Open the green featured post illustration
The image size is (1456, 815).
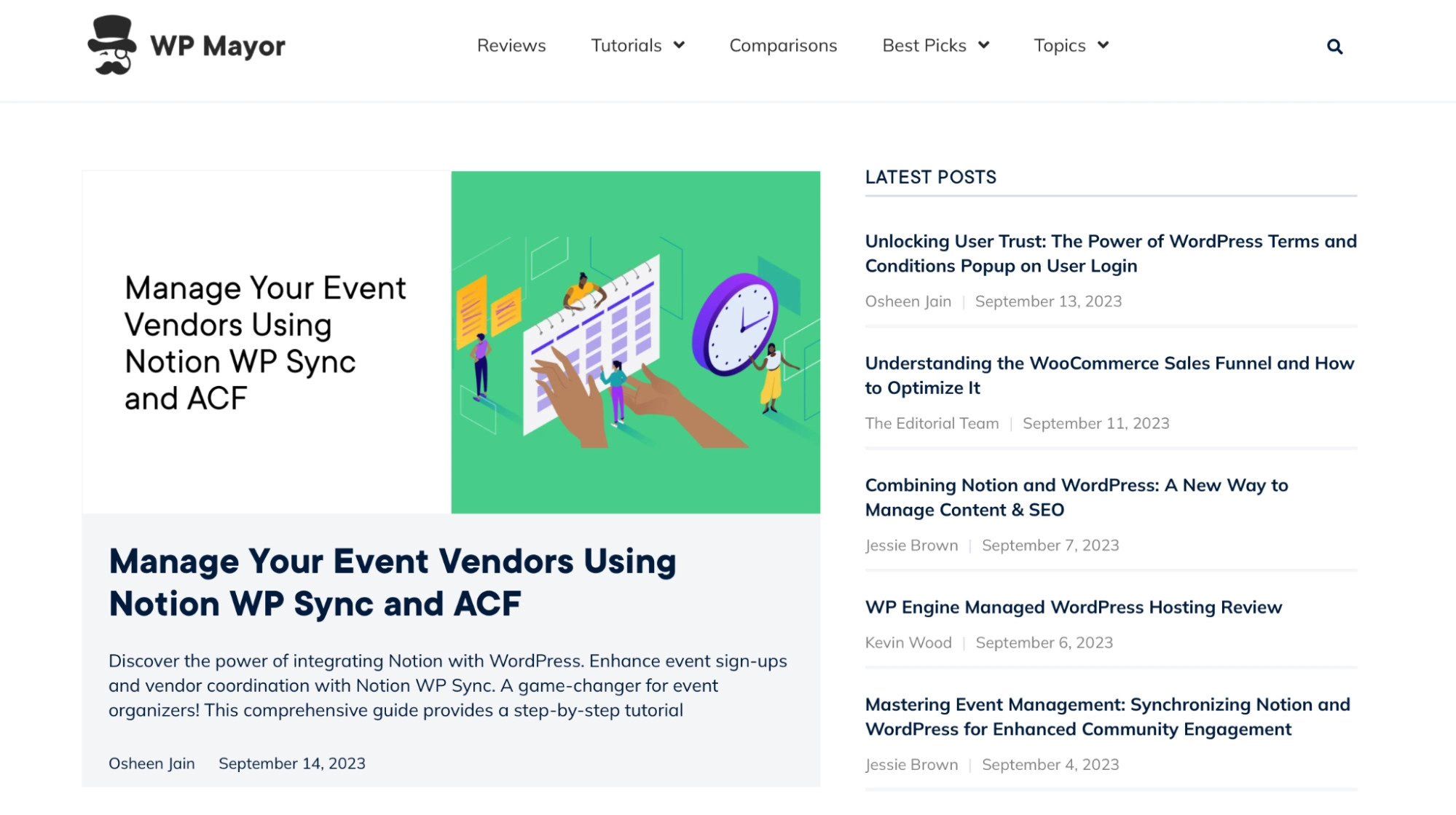[635, 342]
